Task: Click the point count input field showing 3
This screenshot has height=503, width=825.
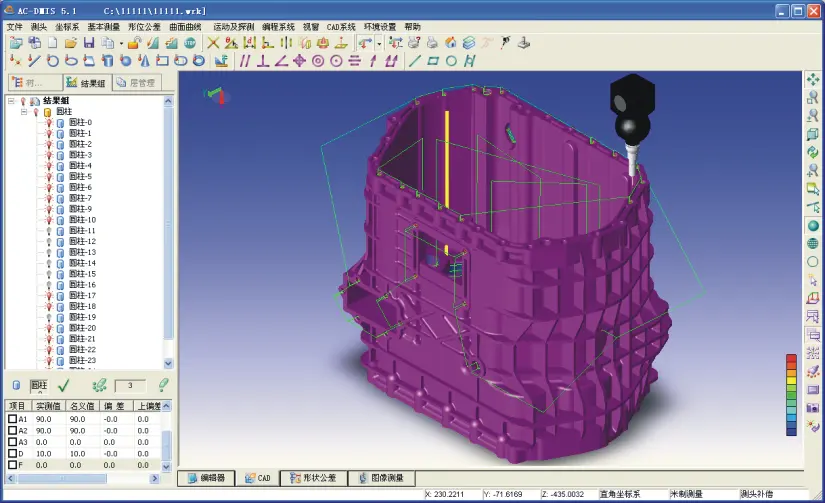Action: [x=130, y=385]
